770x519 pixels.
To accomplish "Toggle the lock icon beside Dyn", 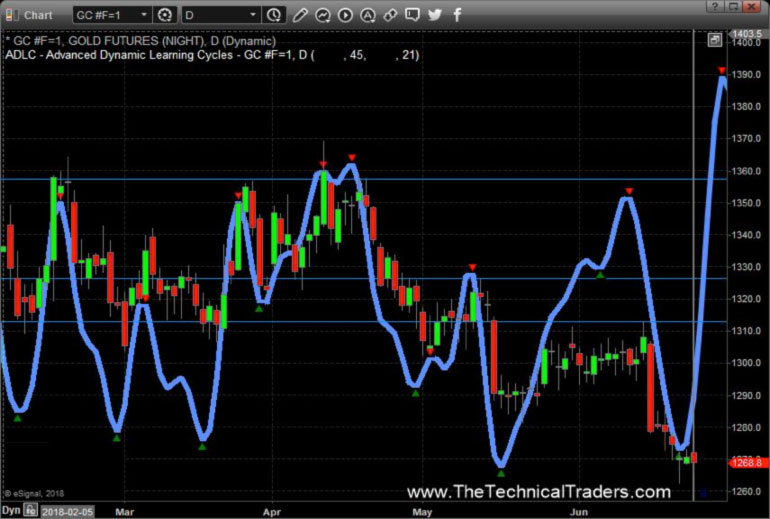I will (x=30, y=511).
